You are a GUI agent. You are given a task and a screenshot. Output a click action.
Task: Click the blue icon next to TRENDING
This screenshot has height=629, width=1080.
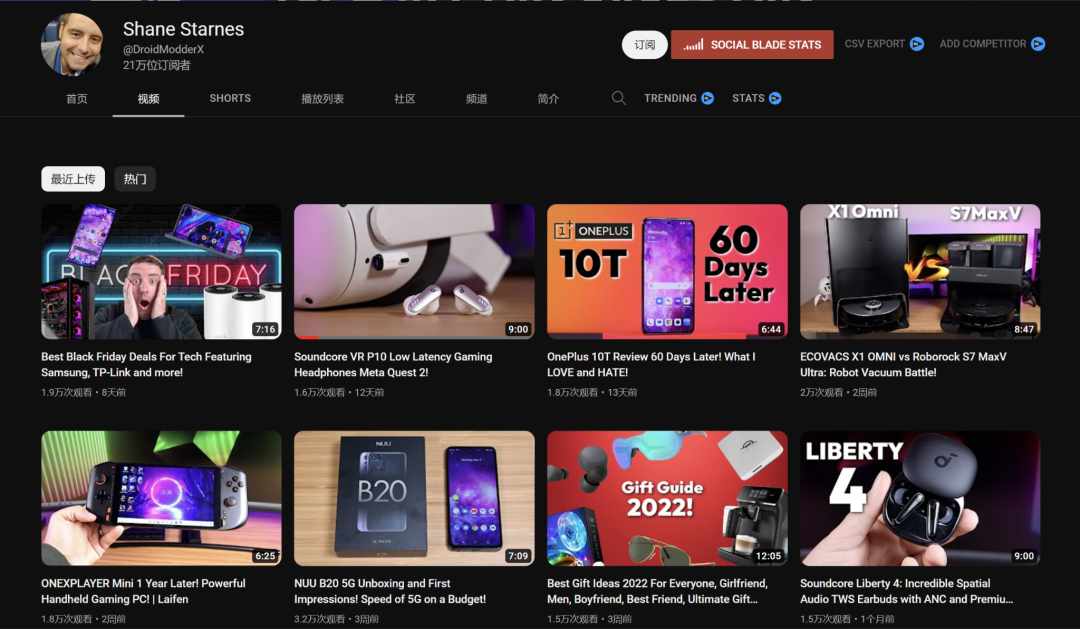[x=707, y=99]
